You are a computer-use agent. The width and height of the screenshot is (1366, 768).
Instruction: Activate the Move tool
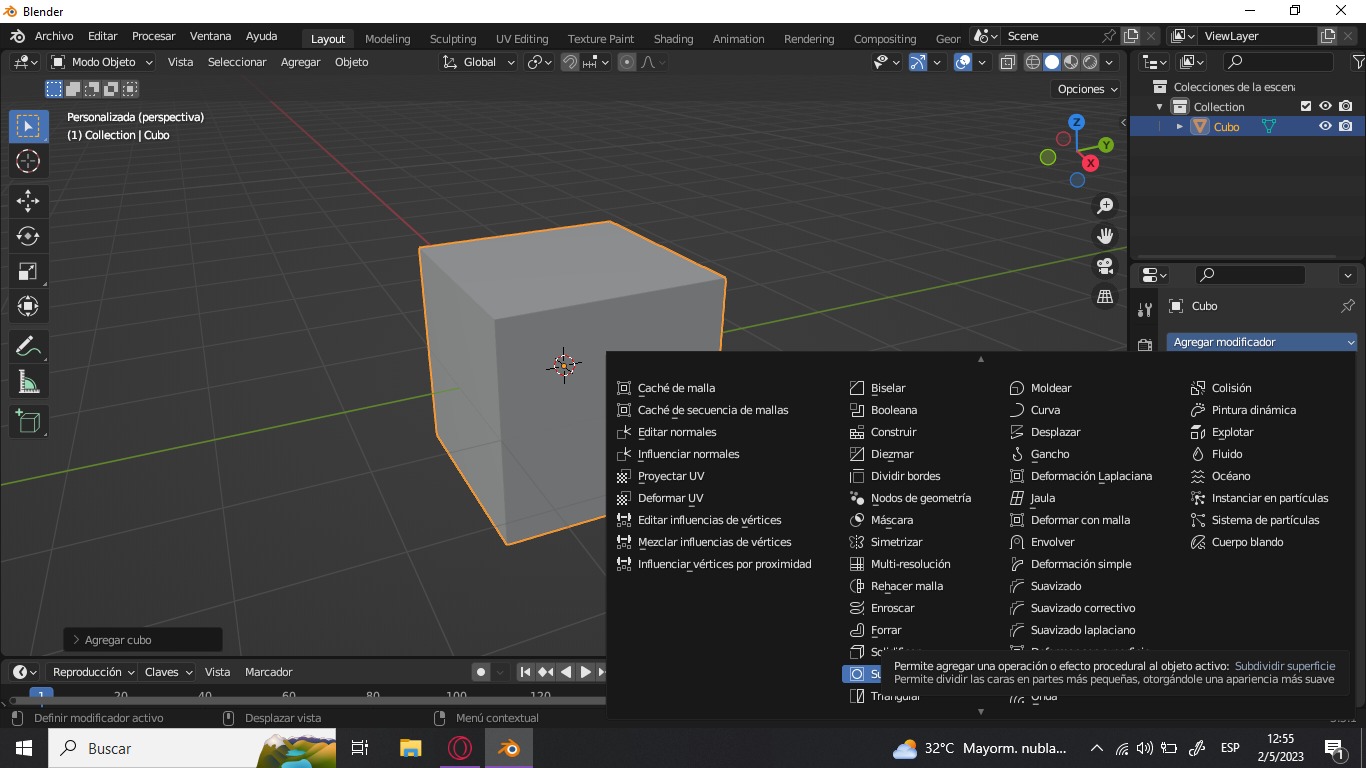click(28, 201)
